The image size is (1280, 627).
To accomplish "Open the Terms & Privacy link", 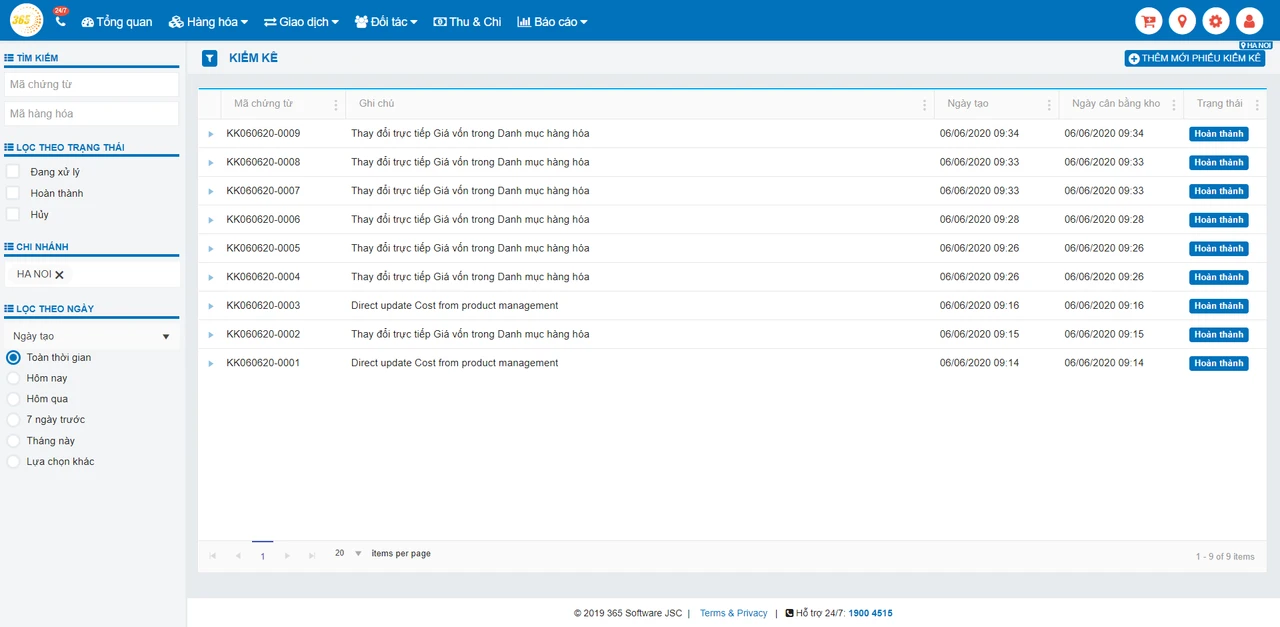I will click(734, 613).
